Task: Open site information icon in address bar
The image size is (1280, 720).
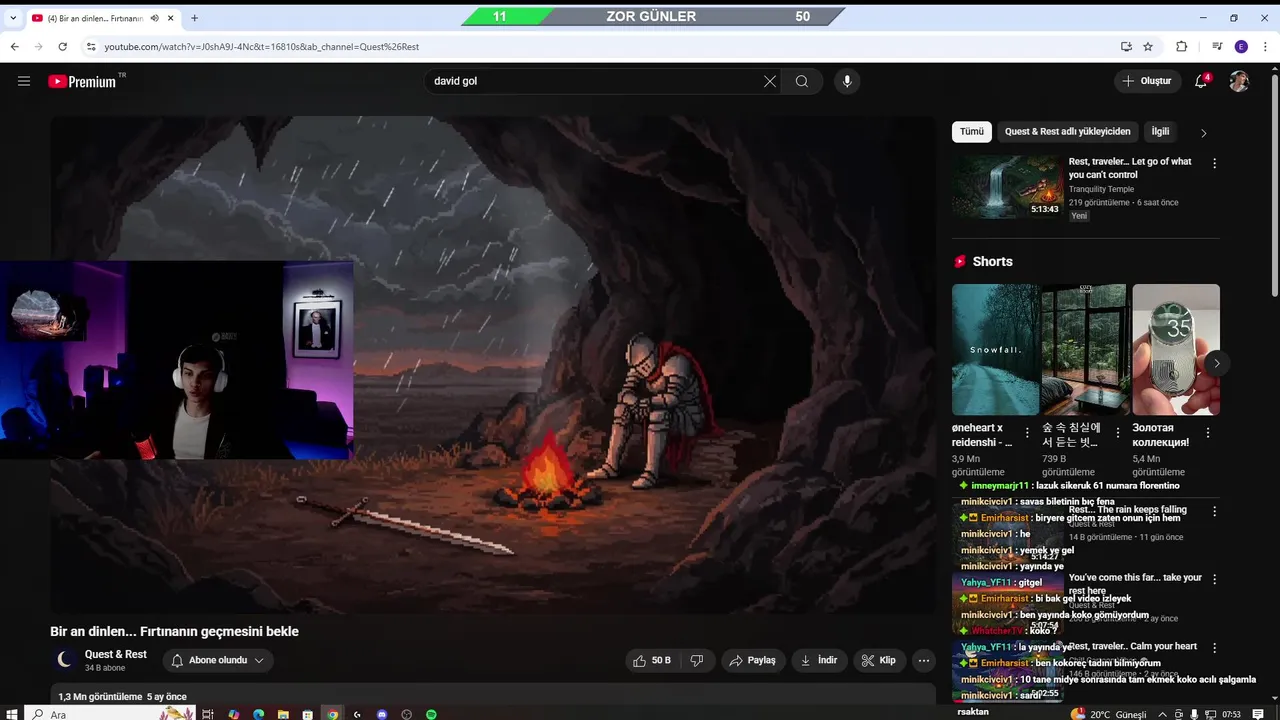Action: (x=91, y=46)
